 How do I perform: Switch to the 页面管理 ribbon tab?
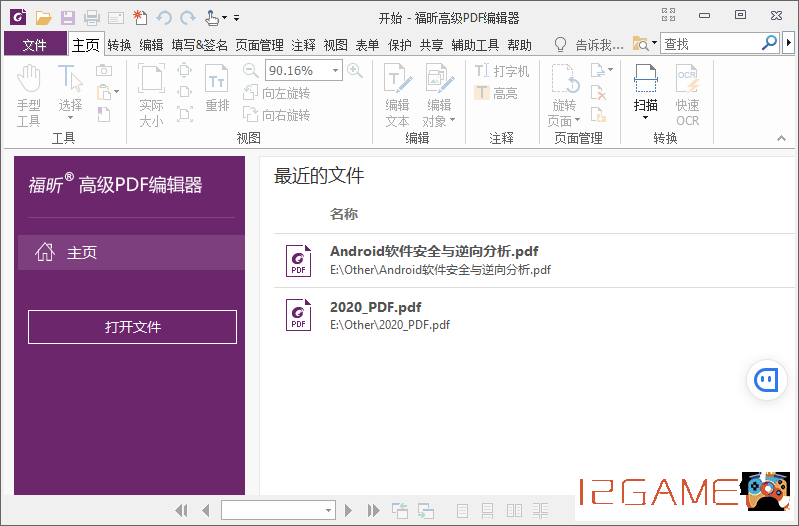point(259,45)
